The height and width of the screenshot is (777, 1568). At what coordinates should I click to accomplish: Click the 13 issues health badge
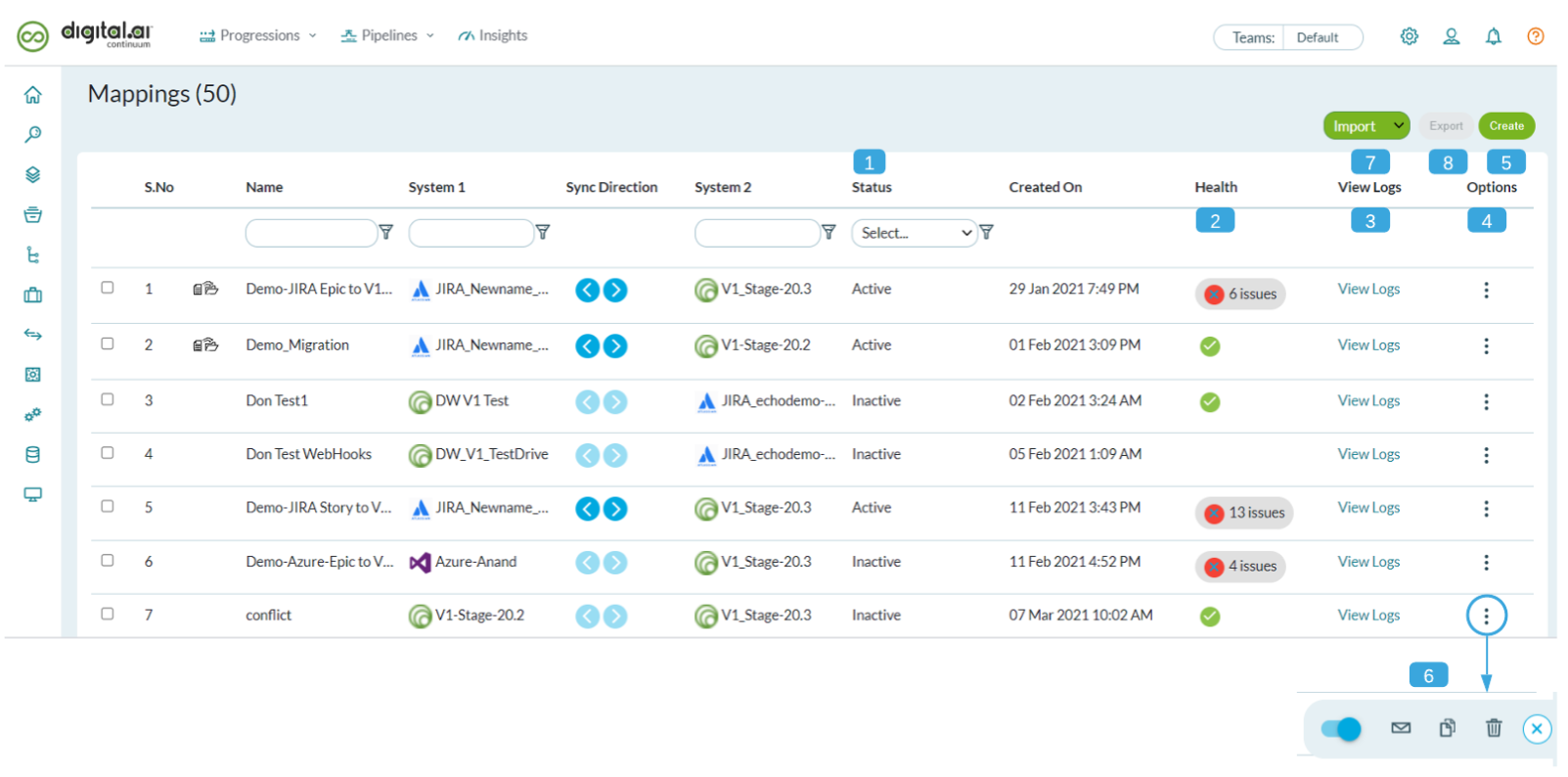pyautogui.click(x=1244, y=513)
